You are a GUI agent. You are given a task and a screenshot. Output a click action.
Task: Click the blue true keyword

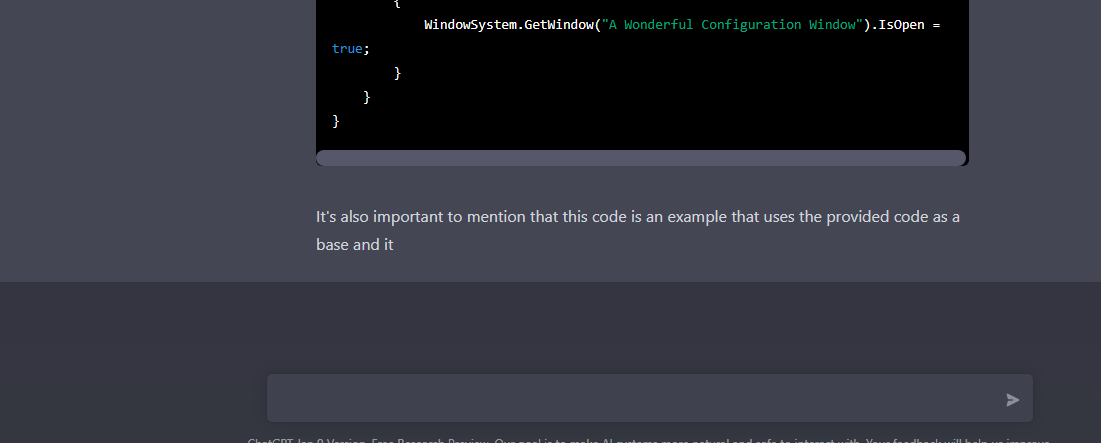click(x=347, y=48)
